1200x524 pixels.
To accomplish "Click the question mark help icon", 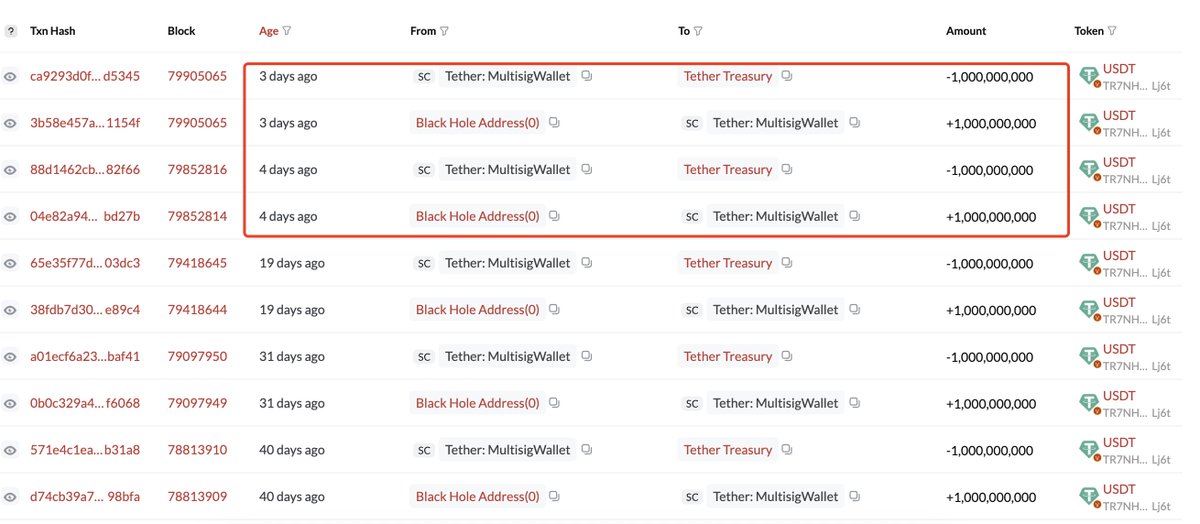I will (11, 31).
